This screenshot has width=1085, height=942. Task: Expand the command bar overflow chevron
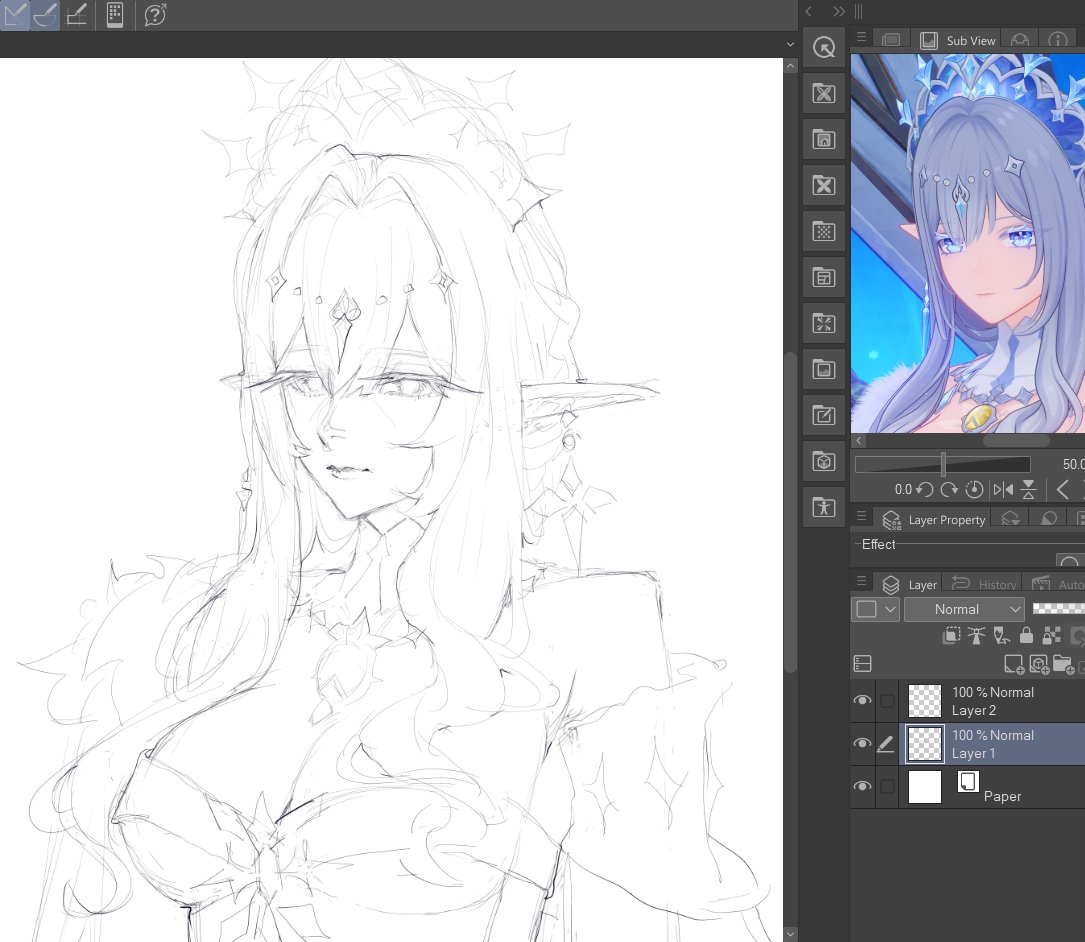[x=790, y=44]
